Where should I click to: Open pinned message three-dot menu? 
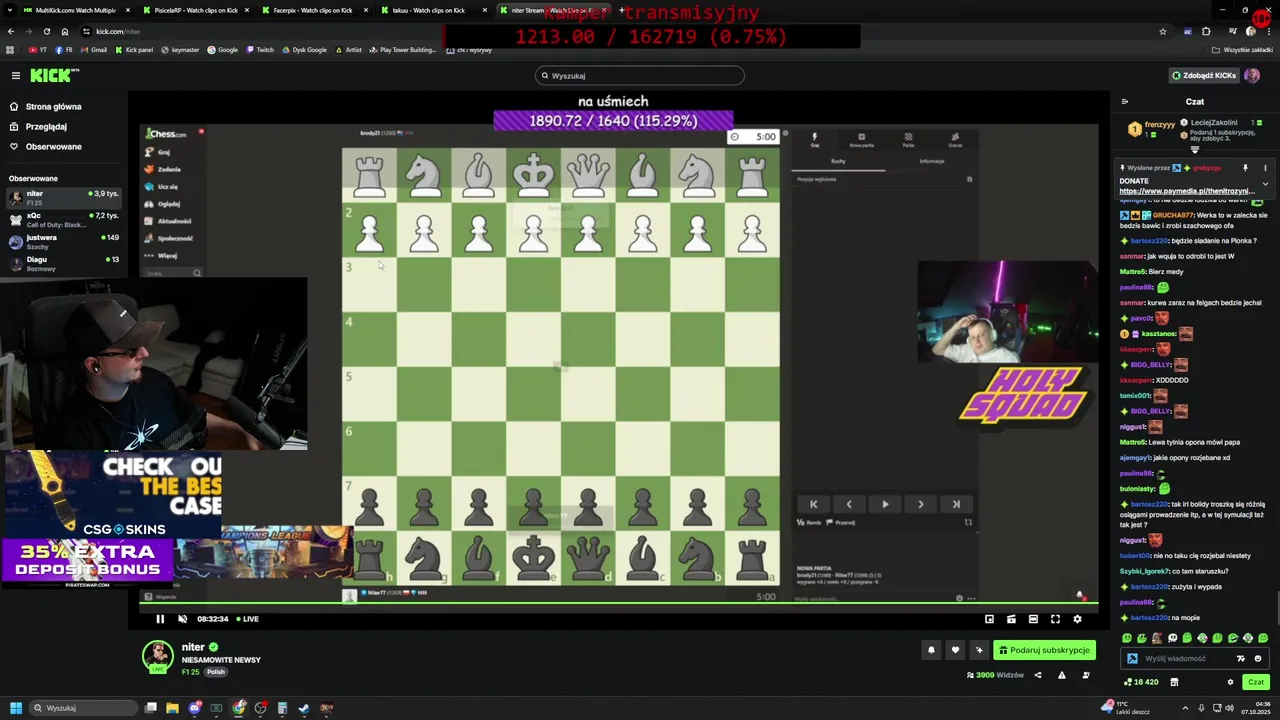1265,168
